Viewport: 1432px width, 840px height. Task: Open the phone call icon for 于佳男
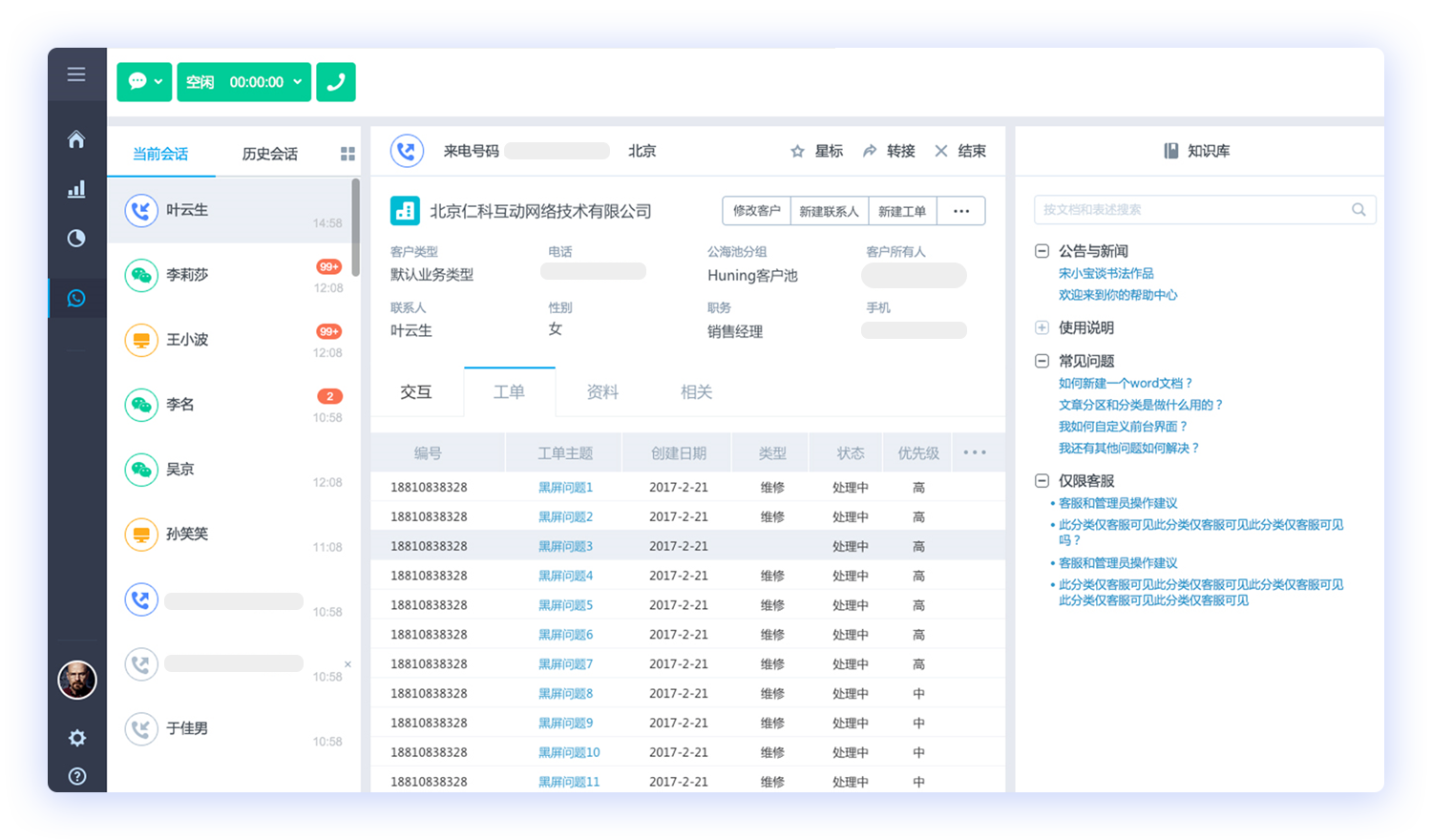(x=141, y=729)
